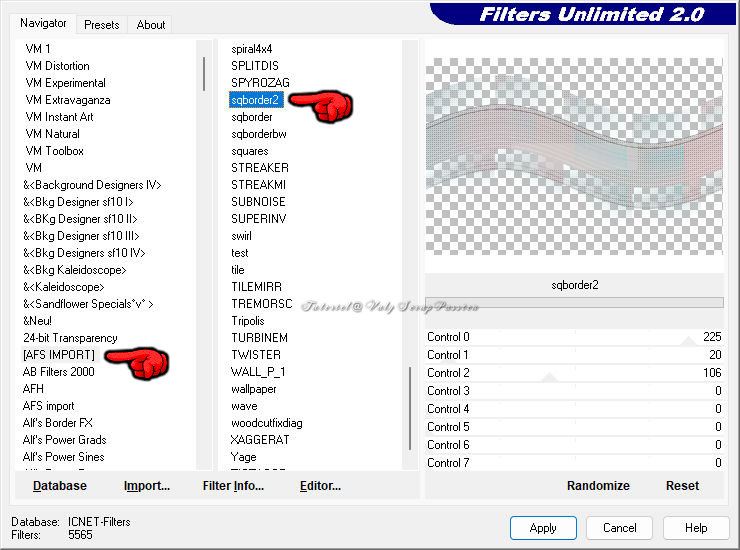This screenshot has width=740, height=550.
Task: Cancel the Filters Unlimited dialog
Action: click(619, 528)
